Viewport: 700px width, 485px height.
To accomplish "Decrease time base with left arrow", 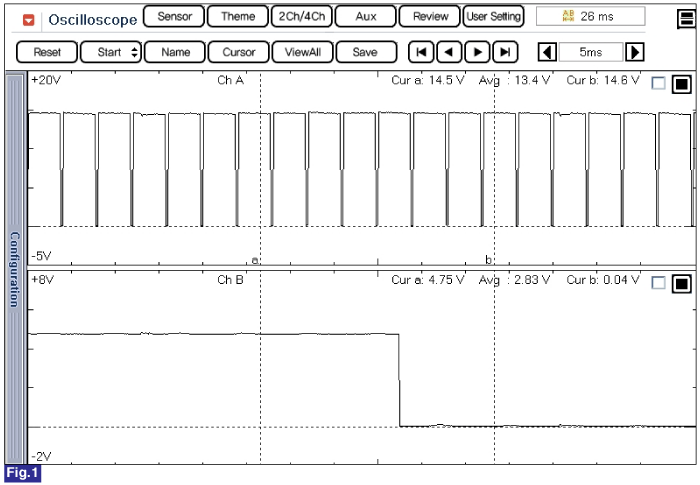I will point(547,52).
